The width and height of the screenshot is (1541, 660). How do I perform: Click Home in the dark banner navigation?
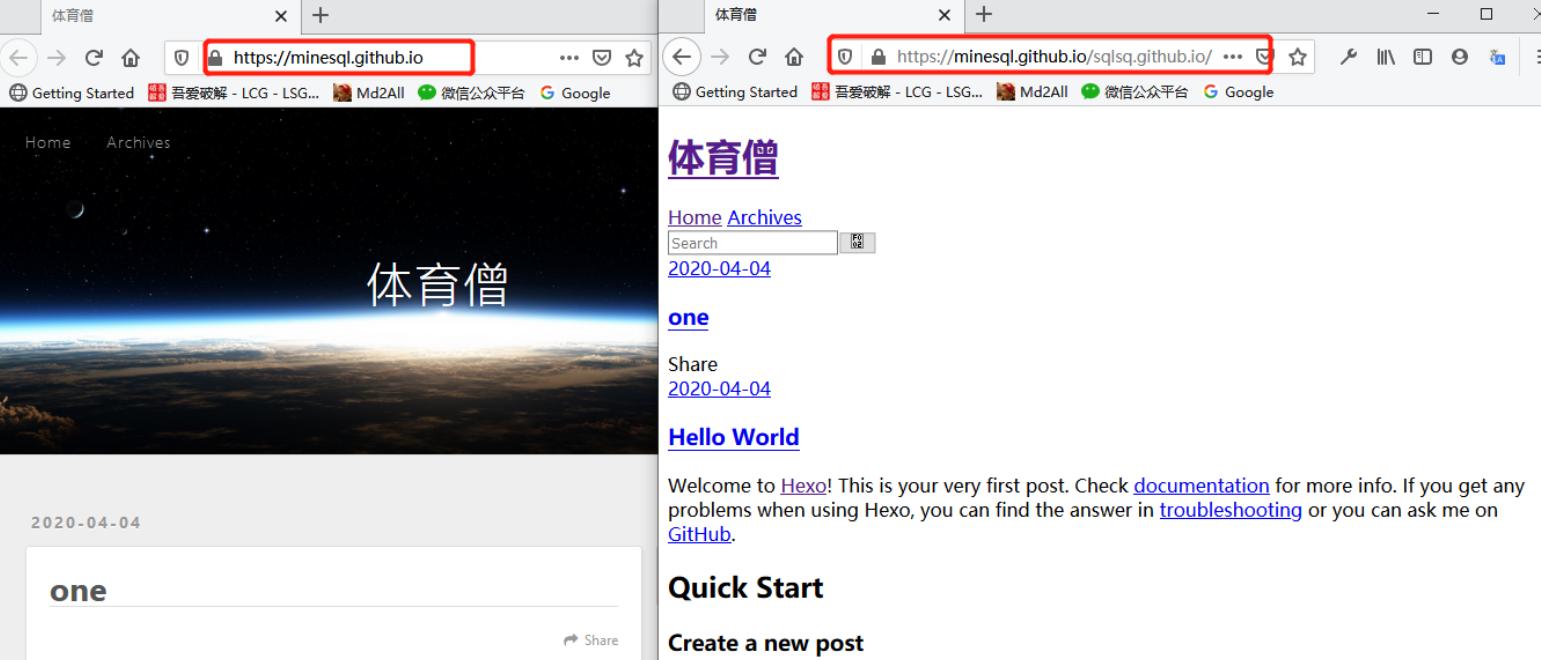pyautogui.click(x=48, y=142)
